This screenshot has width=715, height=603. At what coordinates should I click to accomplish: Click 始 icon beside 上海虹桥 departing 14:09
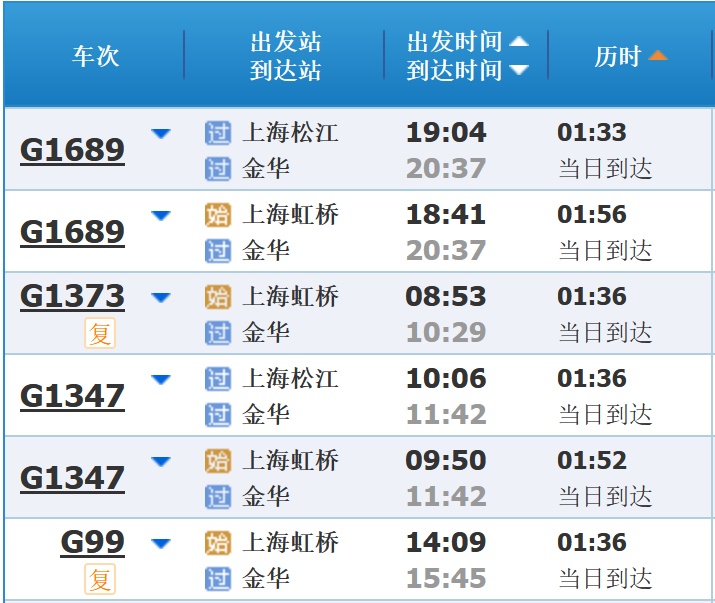217,543
